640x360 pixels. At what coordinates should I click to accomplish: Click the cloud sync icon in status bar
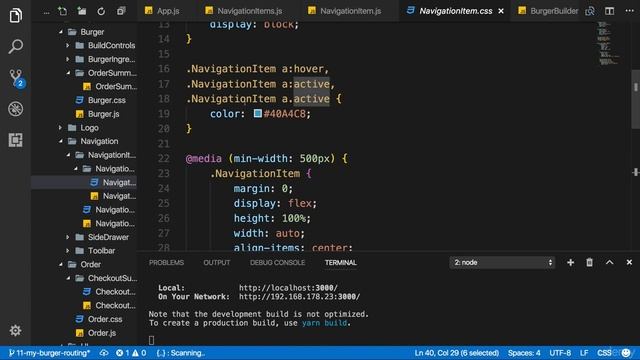pyautogui.click(x=104, y=353)
